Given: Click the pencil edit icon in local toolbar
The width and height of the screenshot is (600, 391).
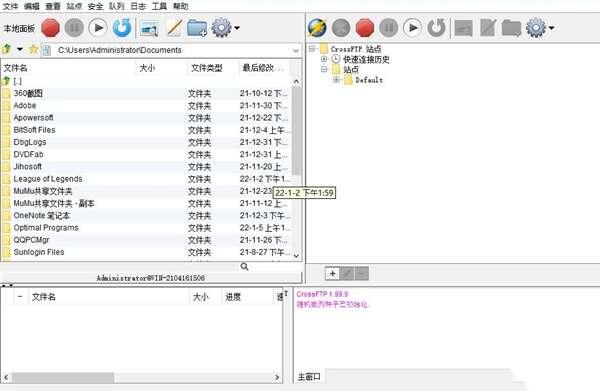Looking at the screenshot, I should [x=174, y=28].
